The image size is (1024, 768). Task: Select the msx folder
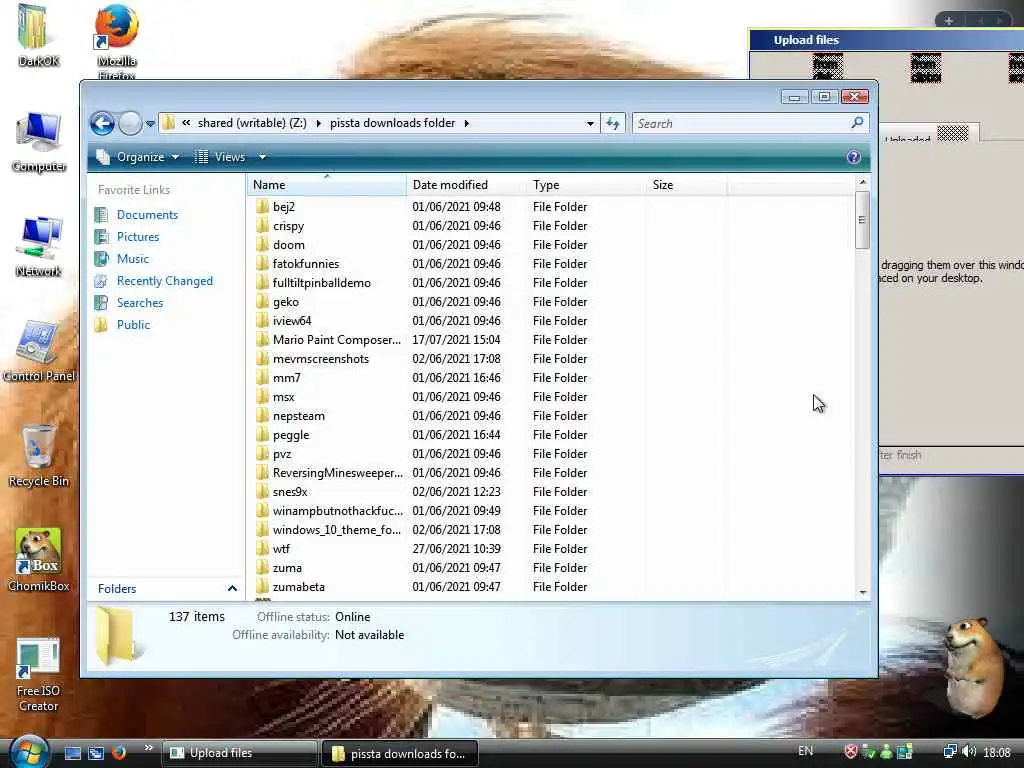click(x=283, y=396)
